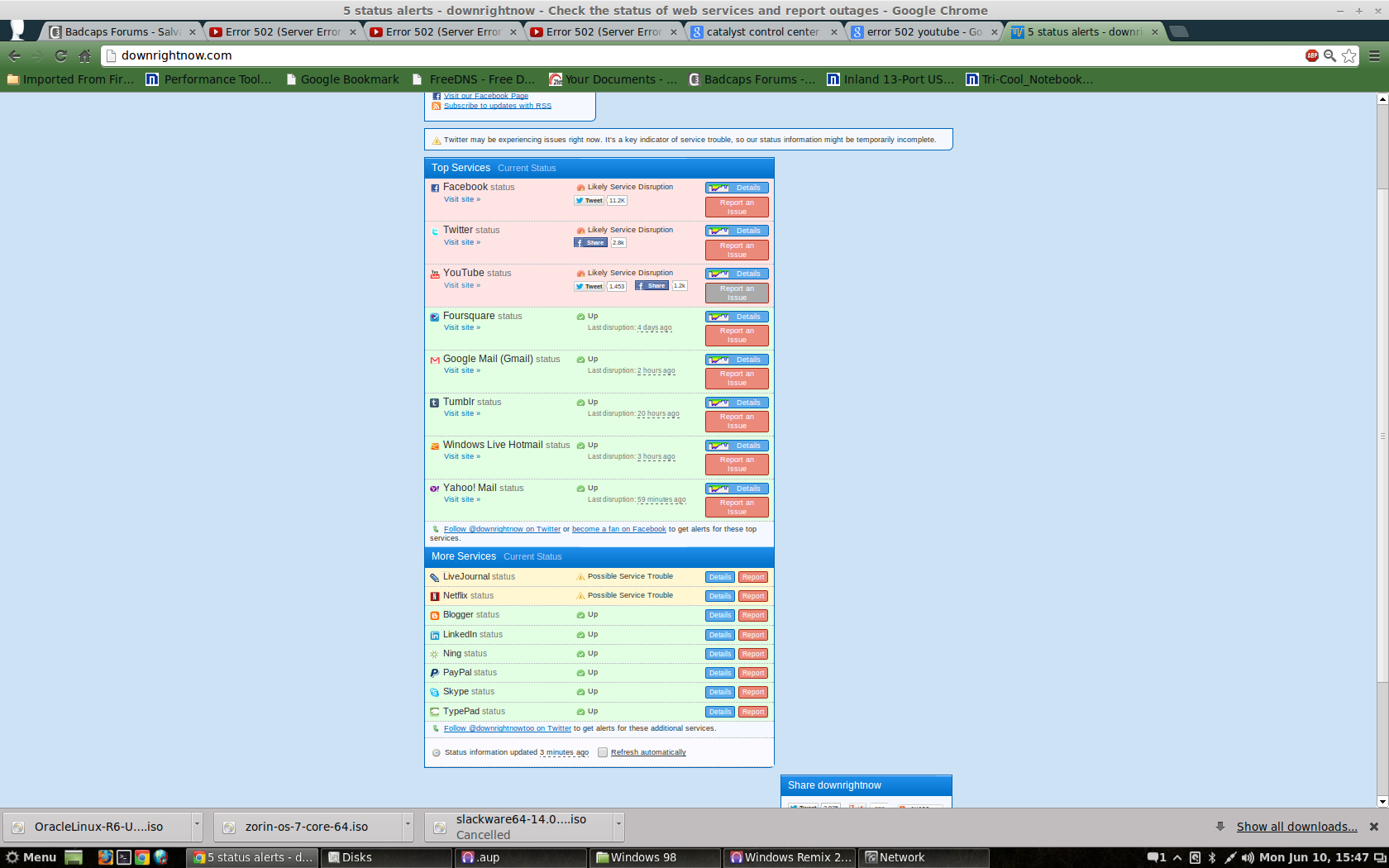Image resolution: width=1389 pixels, height=868 pixels.
Task: Launch Chrome from the panel launcher
Action: click(142, 857)
